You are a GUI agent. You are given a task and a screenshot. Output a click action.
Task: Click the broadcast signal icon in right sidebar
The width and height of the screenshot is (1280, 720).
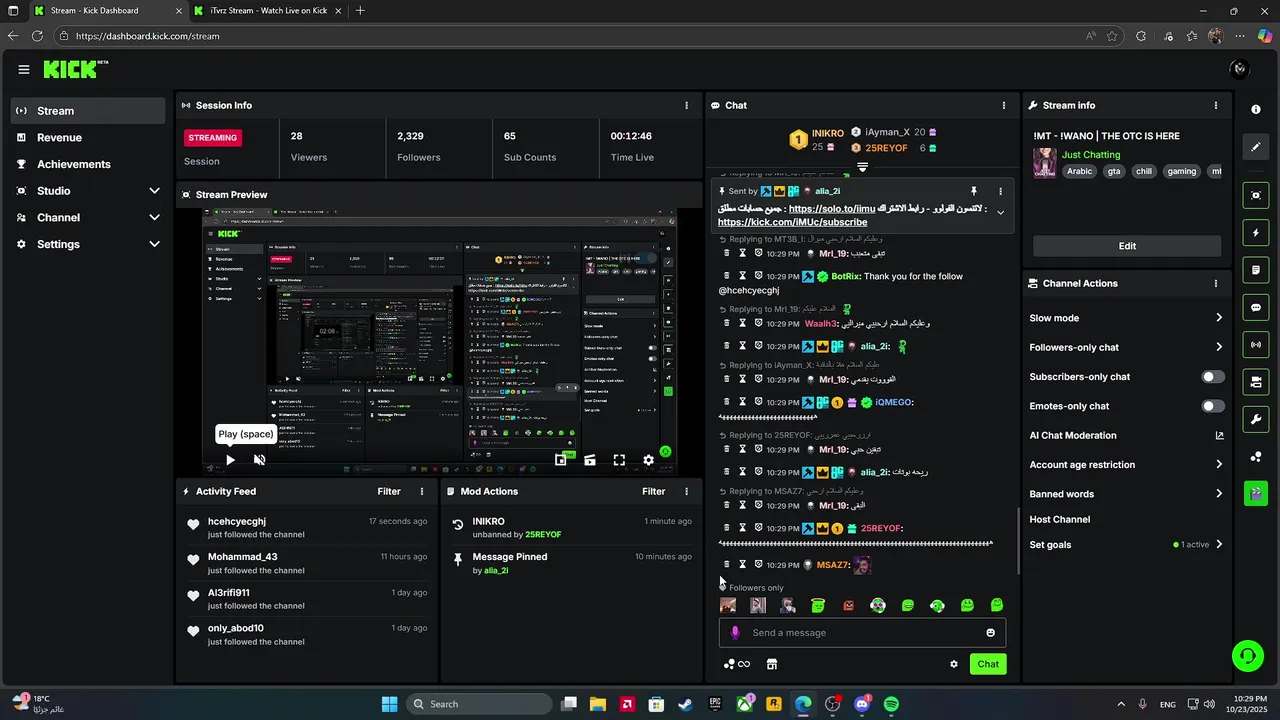coord(1256,345)
